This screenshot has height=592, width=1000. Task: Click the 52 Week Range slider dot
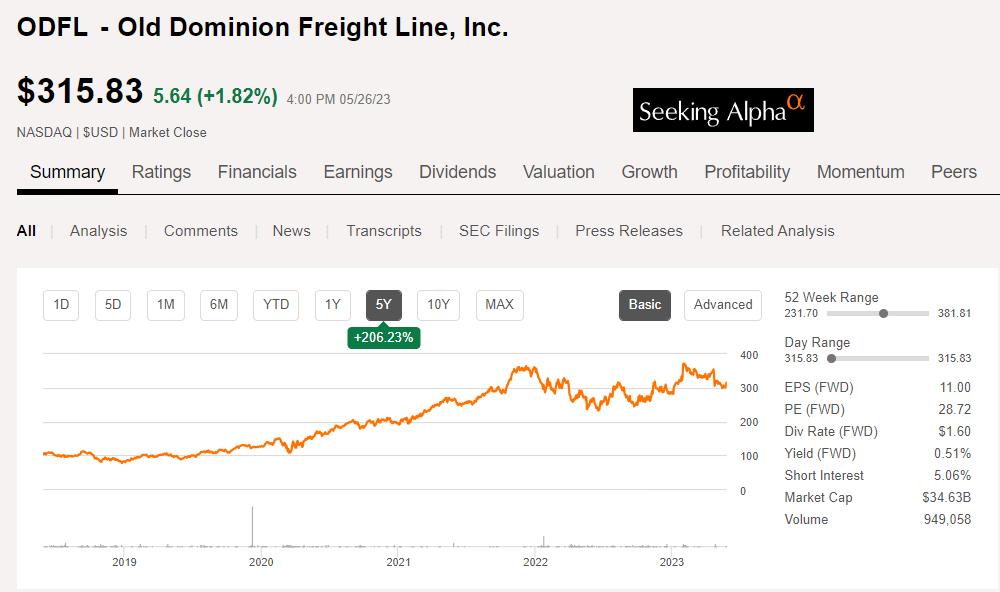tap(883, 313)
